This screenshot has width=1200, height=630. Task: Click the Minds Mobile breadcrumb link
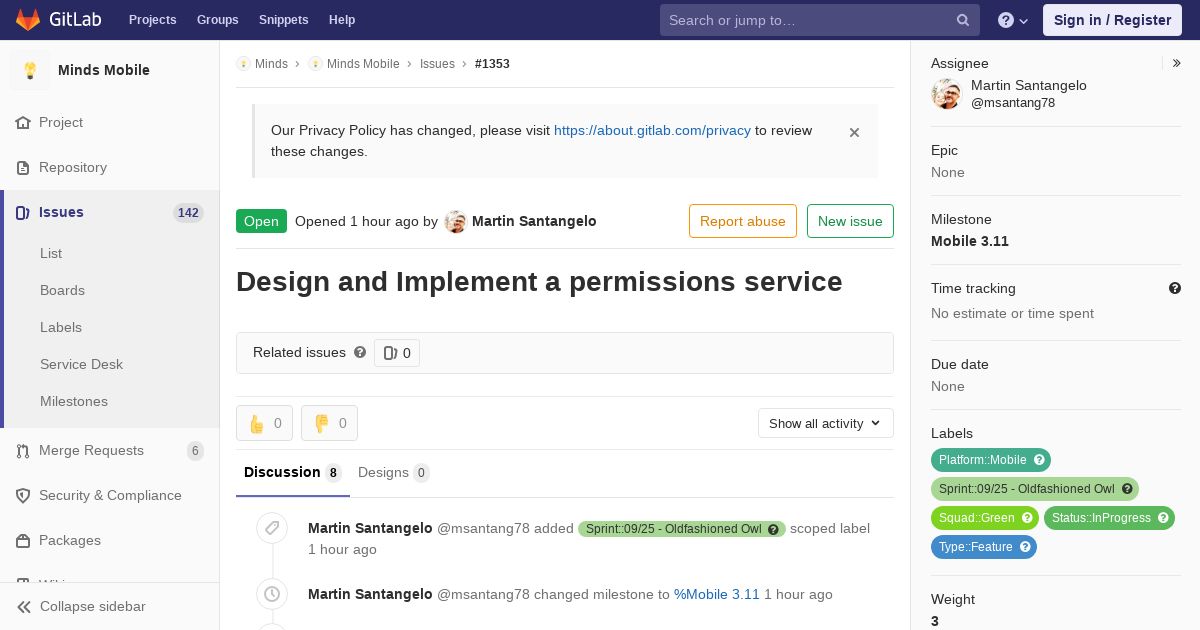click(x=363, y=63)
